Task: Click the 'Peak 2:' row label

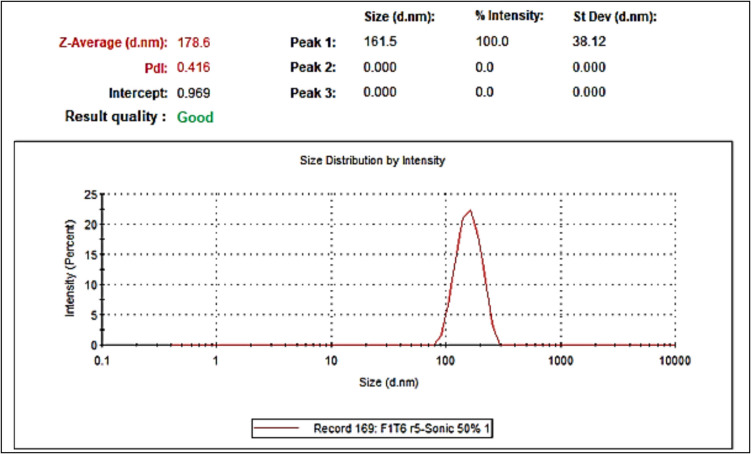Action: coord(310,69)
